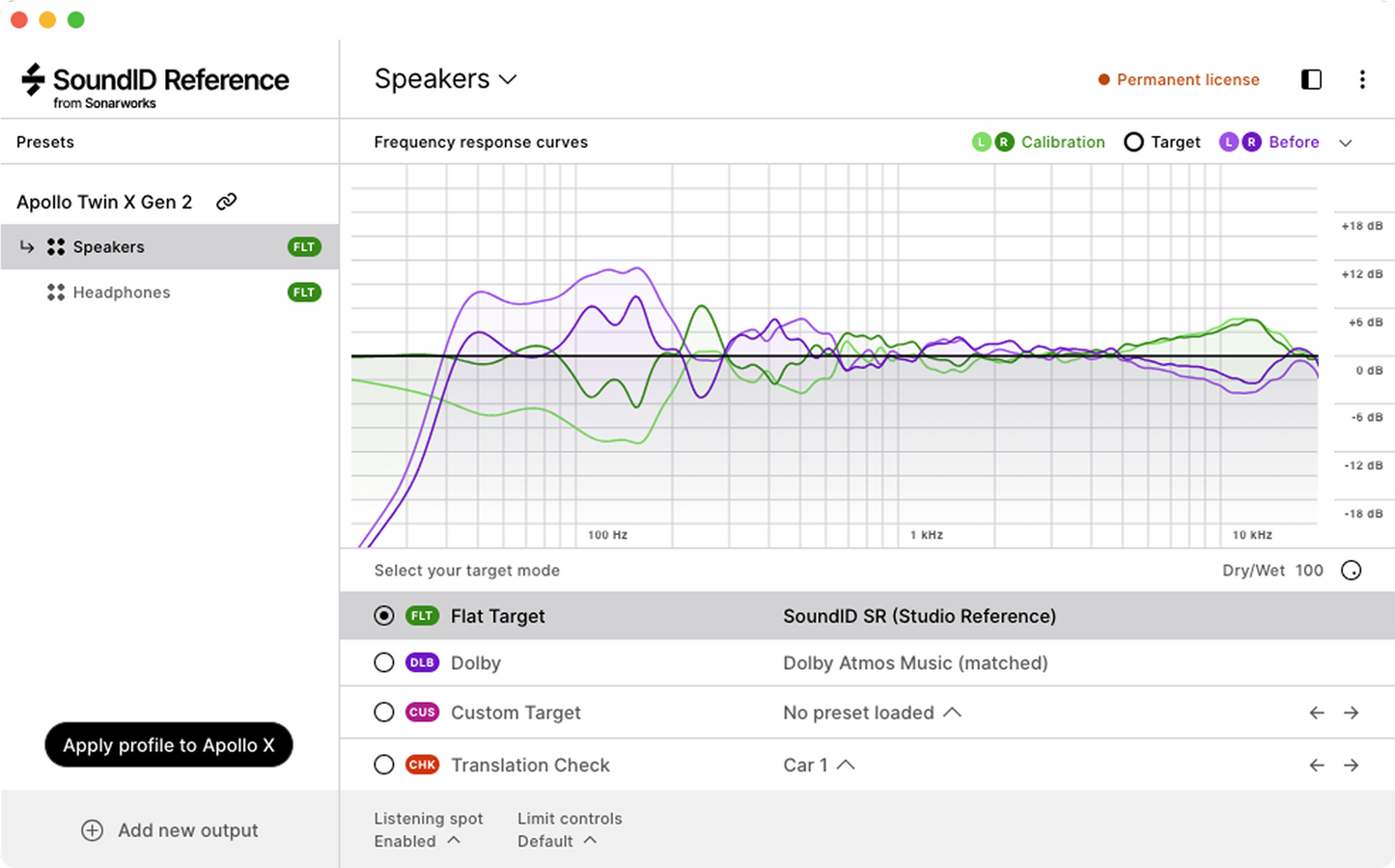
Task: Click the FLT badge on the Speakers output
Action: (x=304, y=246)
